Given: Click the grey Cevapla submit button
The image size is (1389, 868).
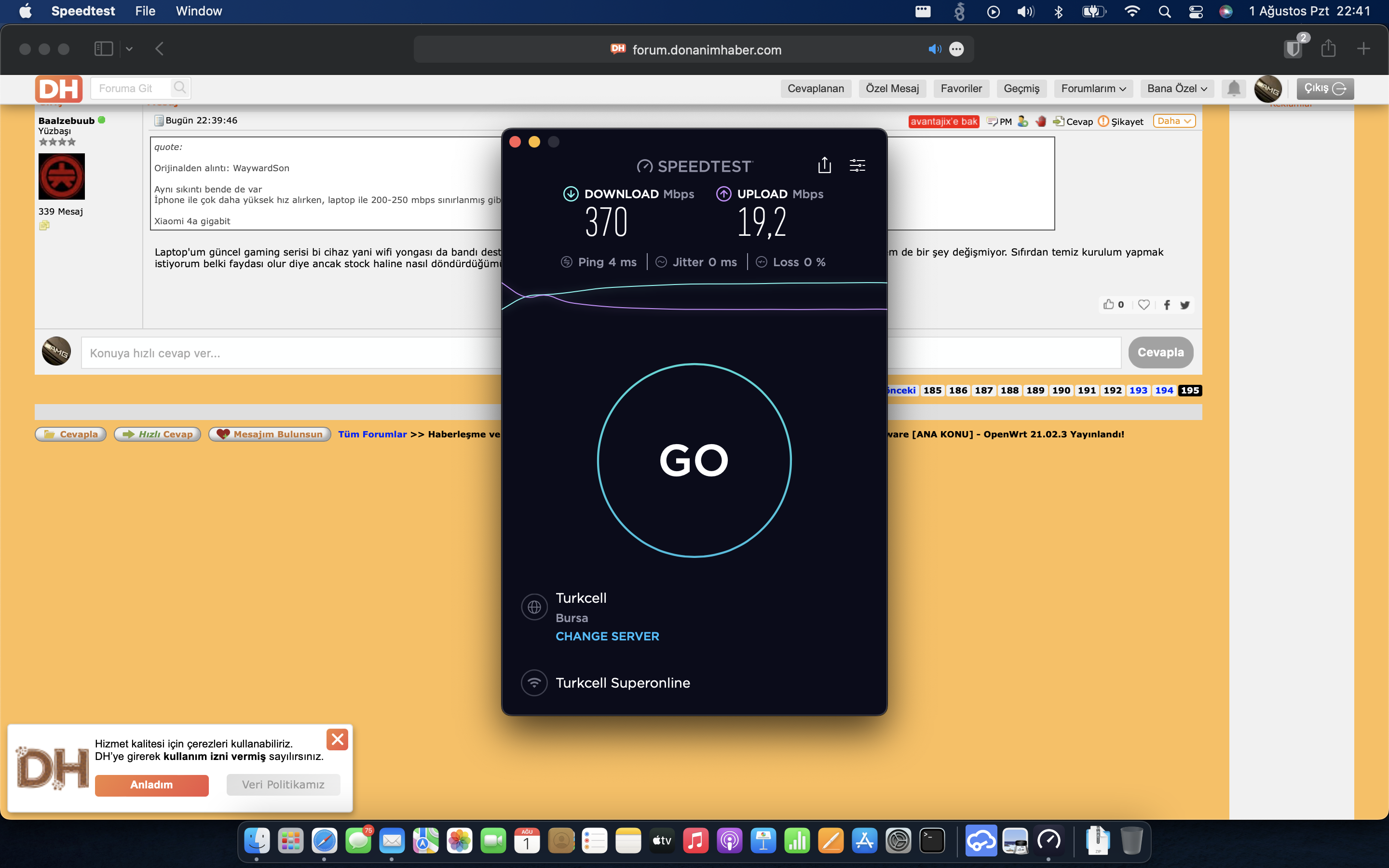Looking at the screenshot, I should tap(1160, 353).
